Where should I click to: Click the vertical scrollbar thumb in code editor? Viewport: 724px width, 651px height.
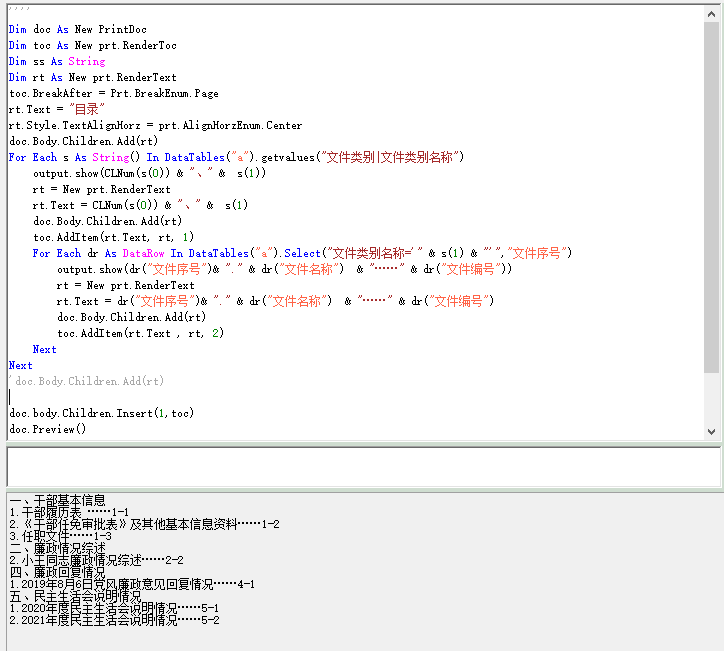tap(712, 197)
